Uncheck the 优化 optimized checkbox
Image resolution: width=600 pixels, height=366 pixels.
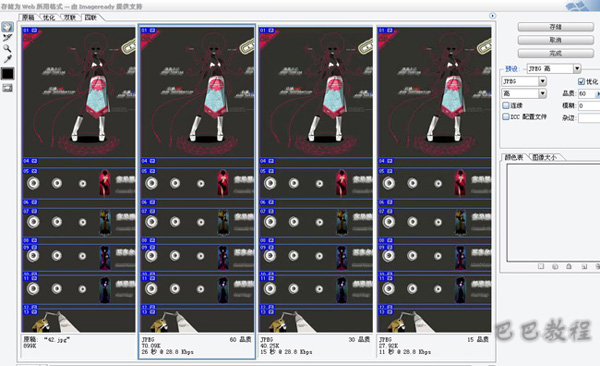(581, 82)
